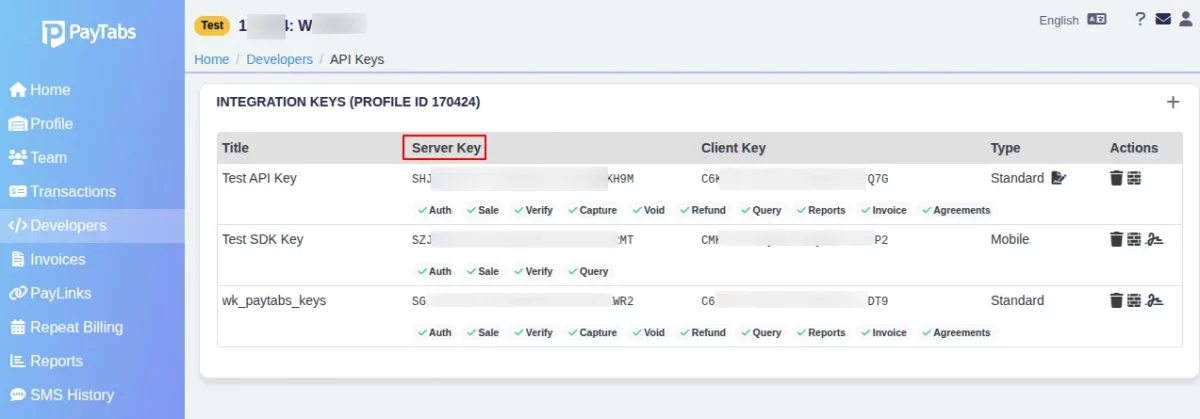1200x419 pixels.
Task: Open Developers in the sidebar
Action: (x=92, y=226)
